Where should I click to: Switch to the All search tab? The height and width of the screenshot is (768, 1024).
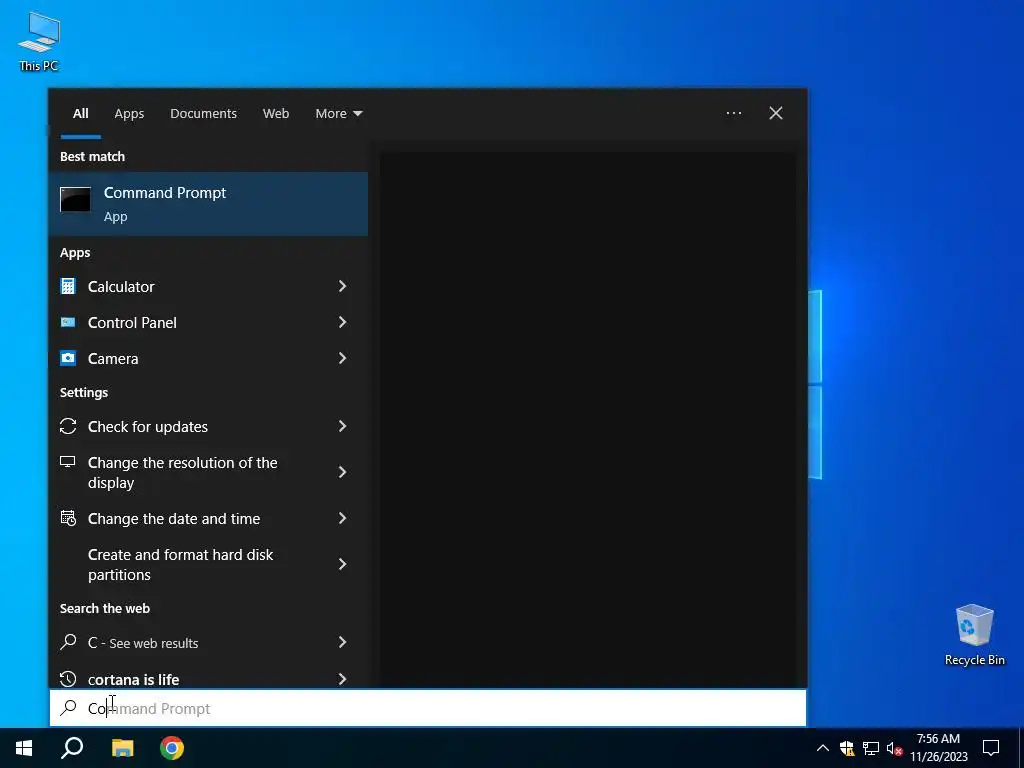[x=80, y=114]
